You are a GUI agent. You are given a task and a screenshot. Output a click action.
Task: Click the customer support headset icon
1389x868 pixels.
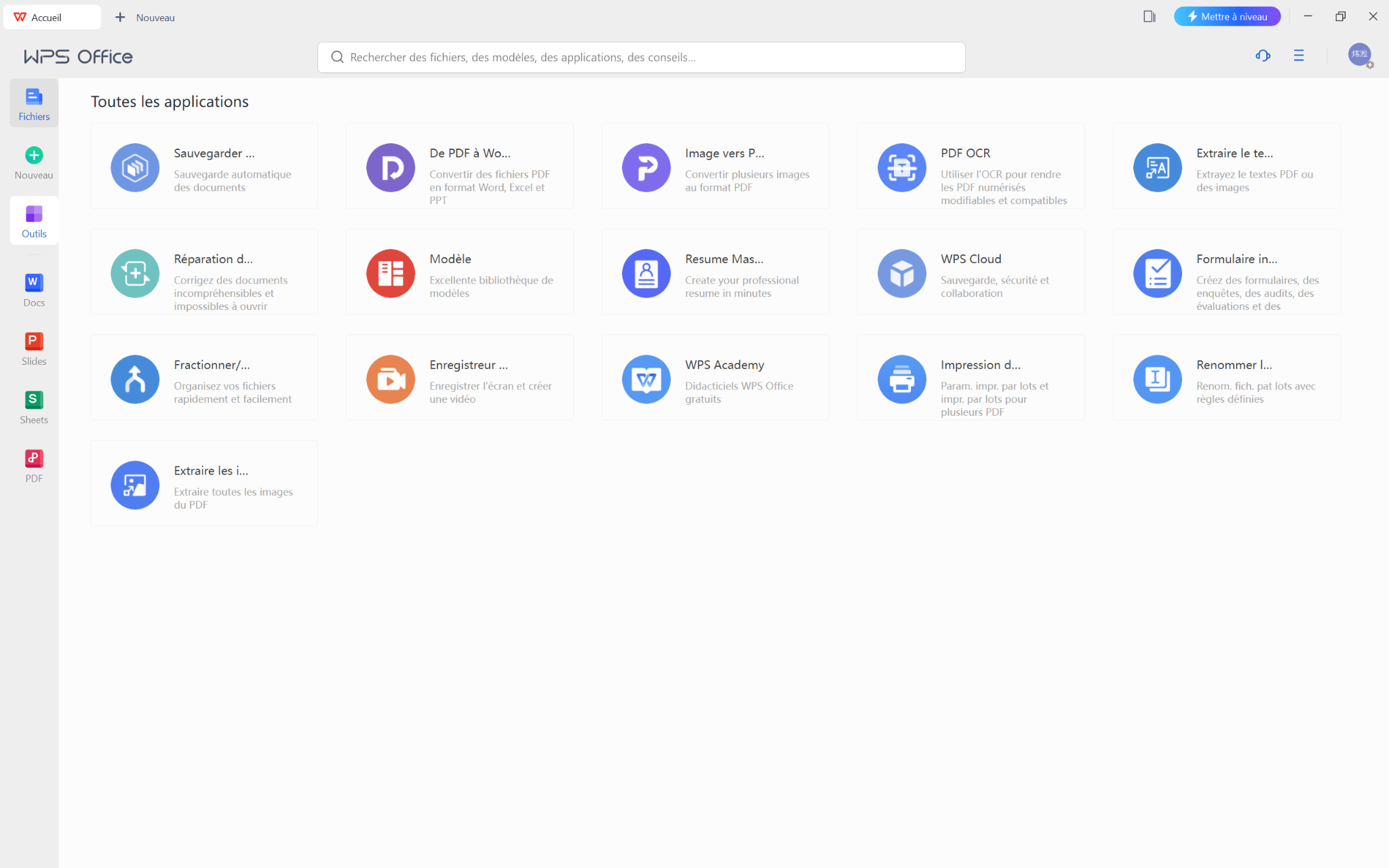1262,56
